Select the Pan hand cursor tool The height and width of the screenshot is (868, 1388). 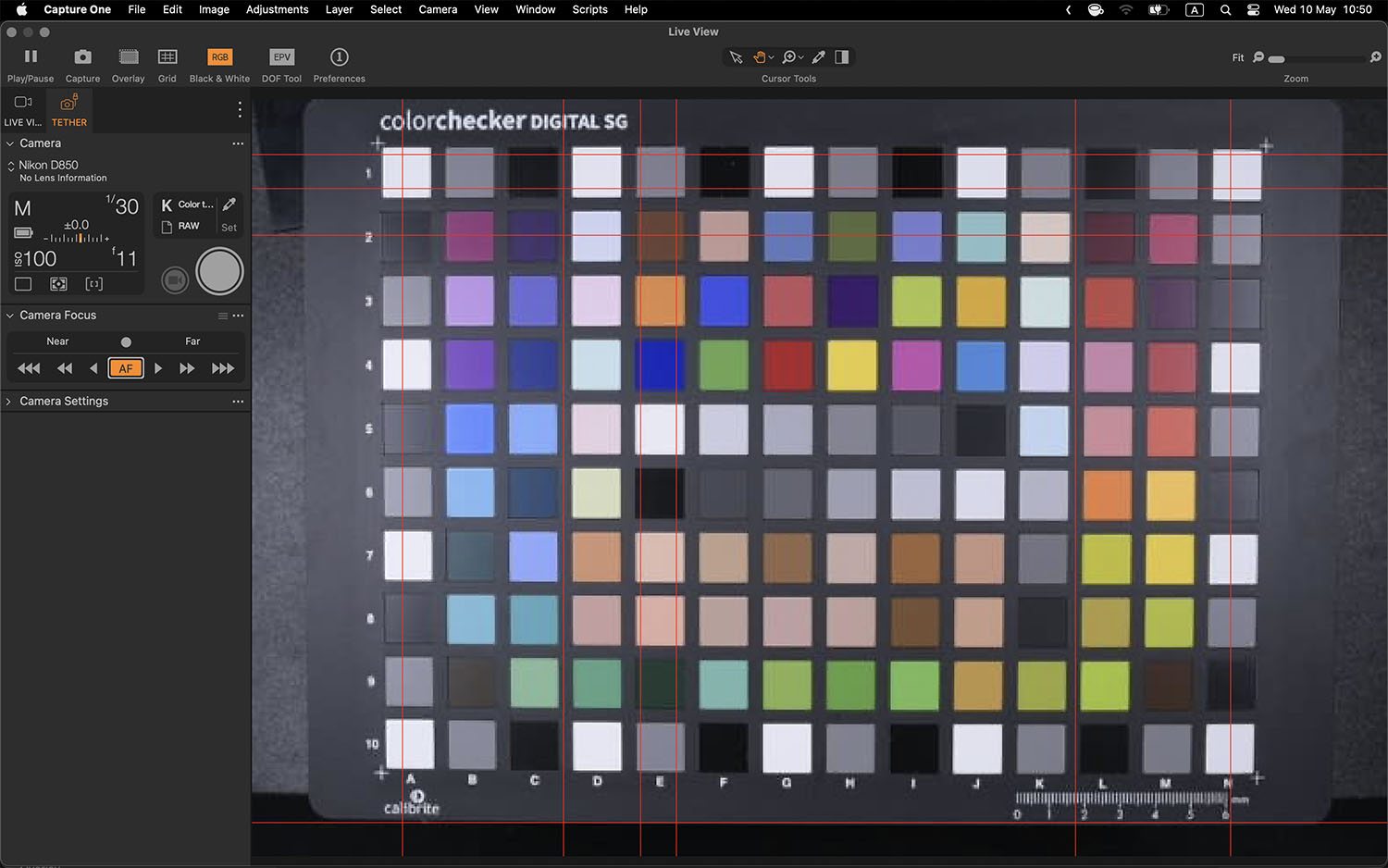tap(760, 57)
